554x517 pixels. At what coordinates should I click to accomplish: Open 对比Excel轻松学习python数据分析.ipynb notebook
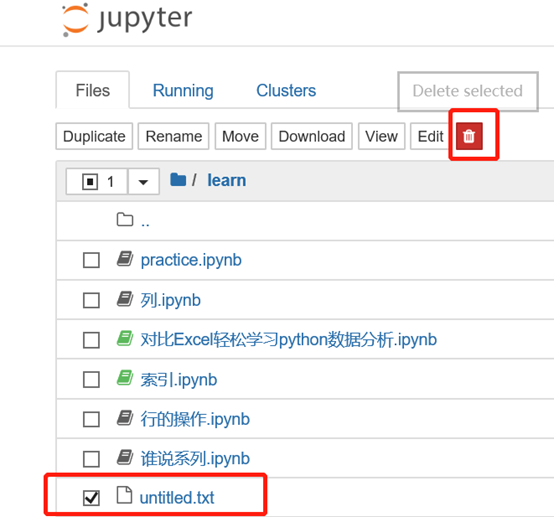[289, 340]
